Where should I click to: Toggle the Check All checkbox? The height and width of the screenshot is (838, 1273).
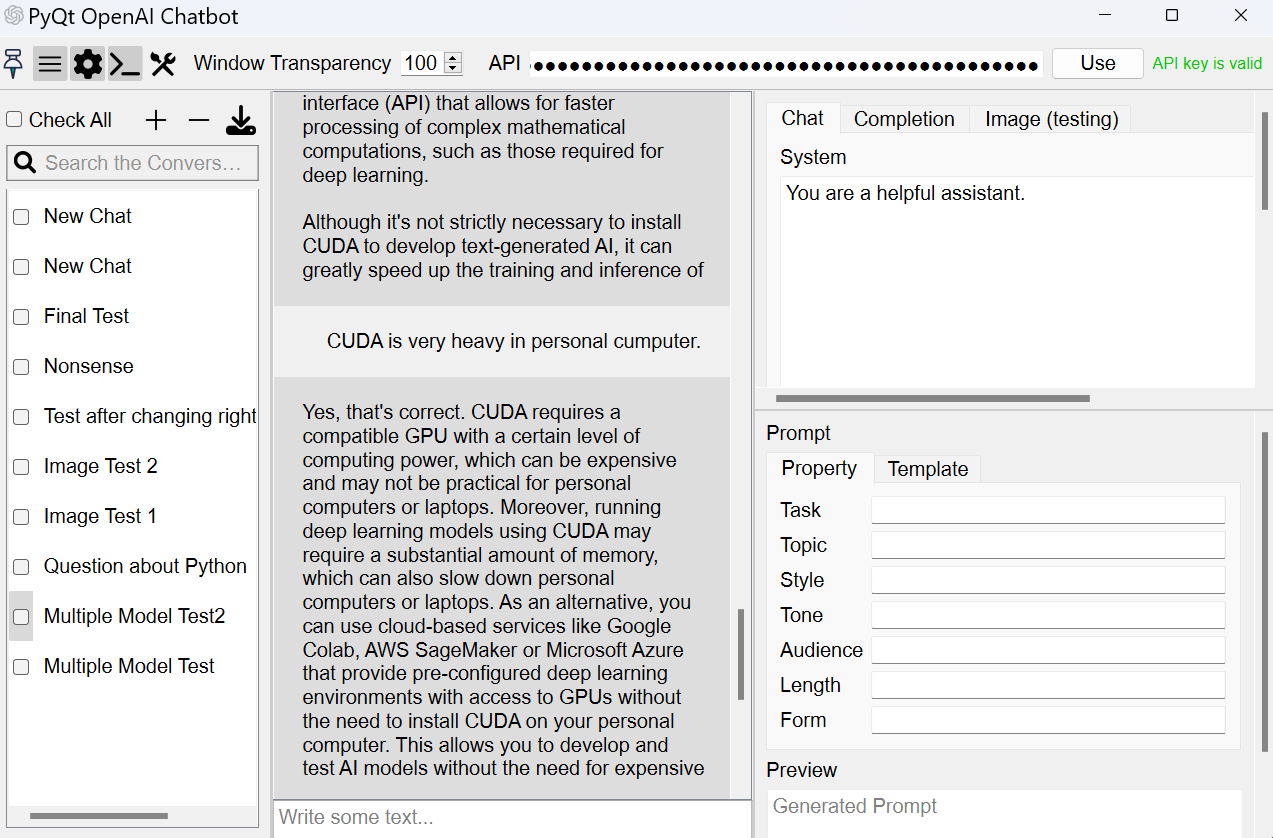(x=14, y=120)
